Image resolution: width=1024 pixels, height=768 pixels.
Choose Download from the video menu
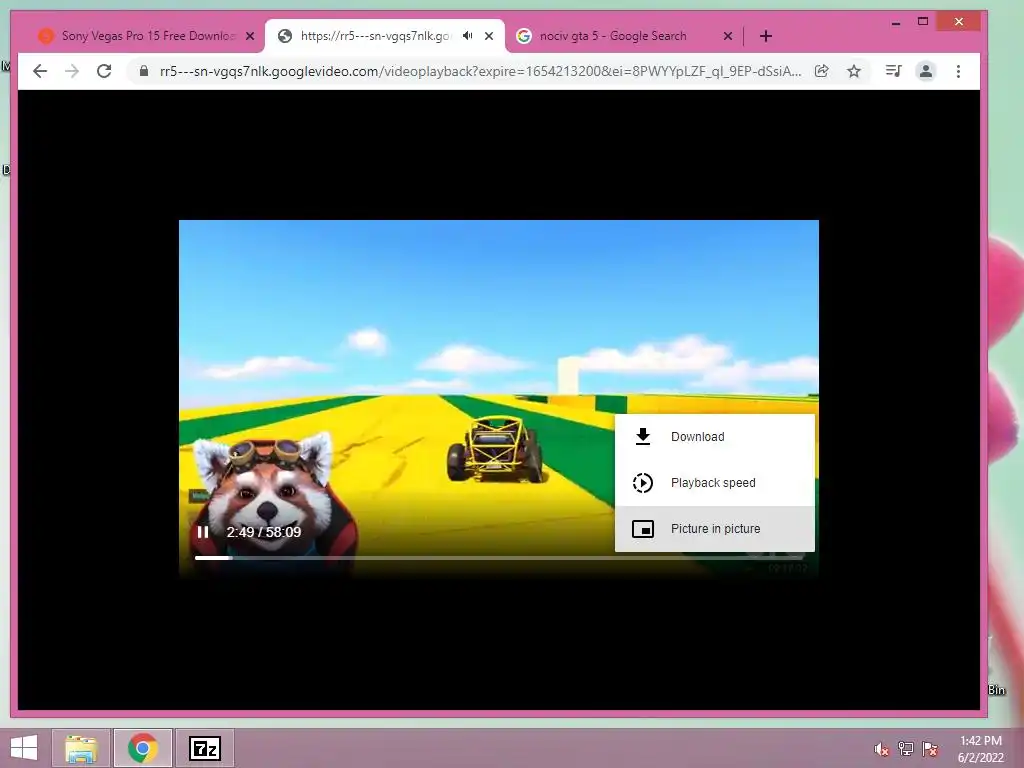pos(714,437)
